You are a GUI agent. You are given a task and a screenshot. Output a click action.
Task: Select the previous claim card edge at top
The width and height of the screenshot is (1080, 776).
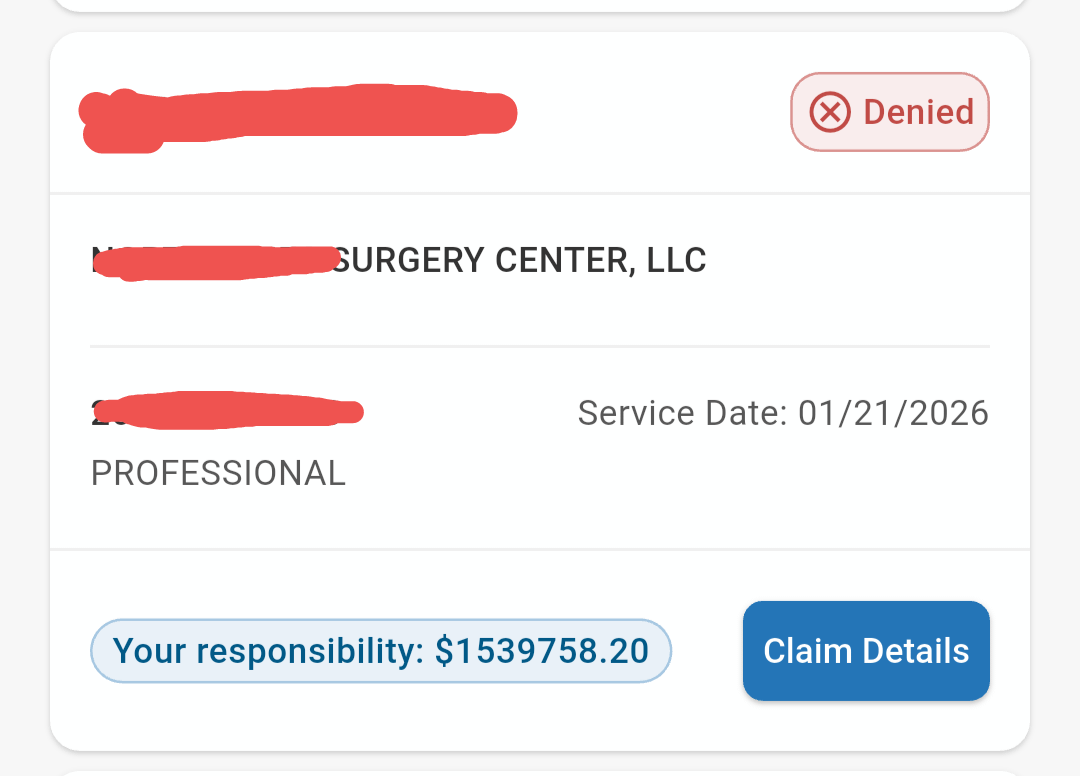coord(540,5)
